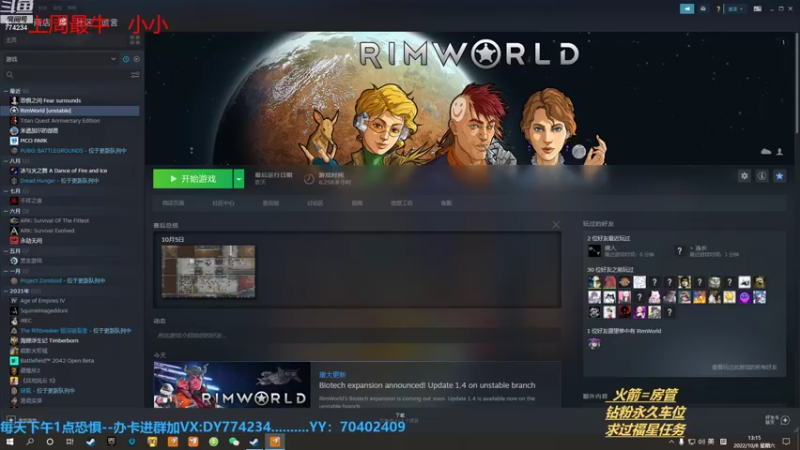Screen dimensions: 800x450
Task: Open the 商店页面 store page tab
Action: click(173, 203)
